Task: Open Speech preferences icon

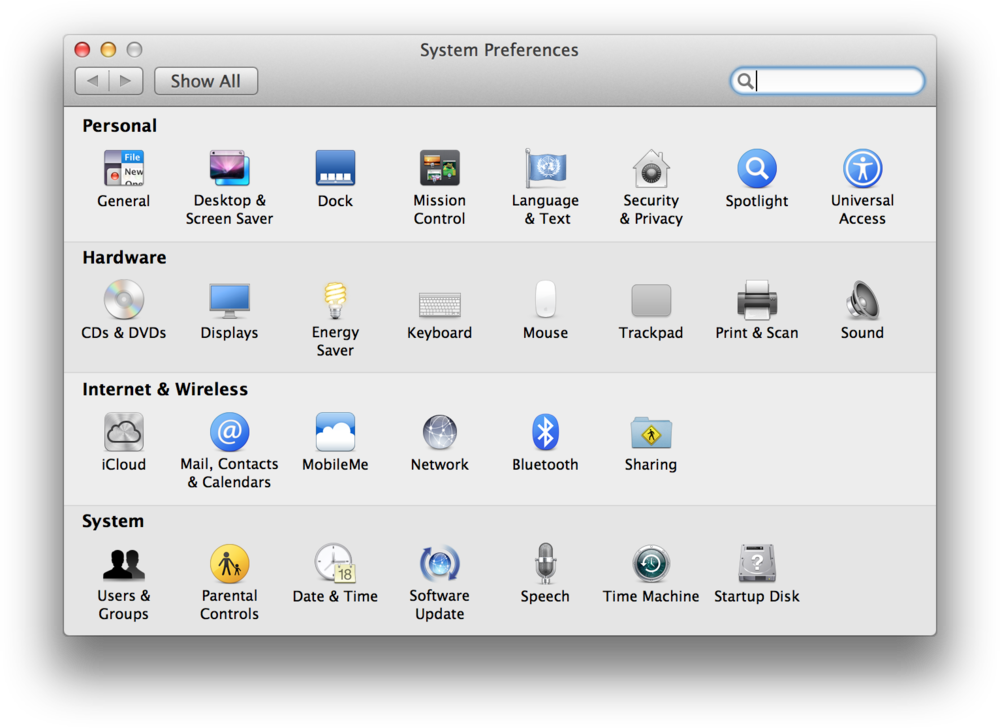Action: (x=545, y=564)
